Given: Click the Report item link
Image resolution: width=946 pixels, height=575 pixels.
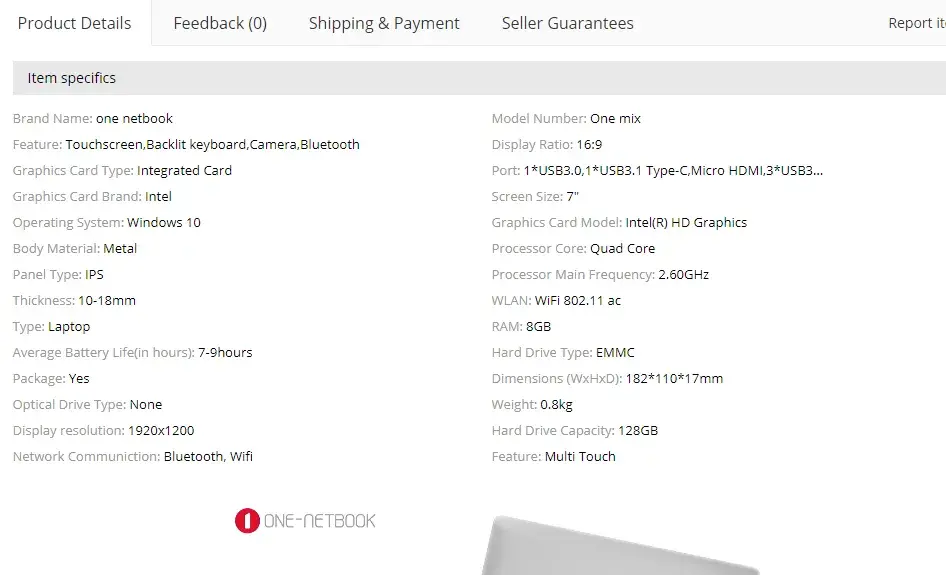Looking at the screenshot, I should click(x=915, y=23).
